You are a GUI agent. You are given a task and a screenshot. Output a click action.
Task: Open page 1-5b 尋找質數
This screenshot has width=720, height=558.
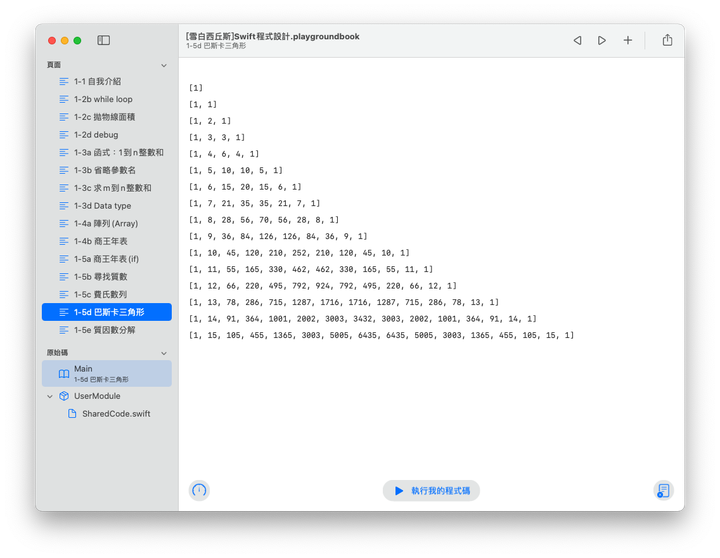coord(107,277)
